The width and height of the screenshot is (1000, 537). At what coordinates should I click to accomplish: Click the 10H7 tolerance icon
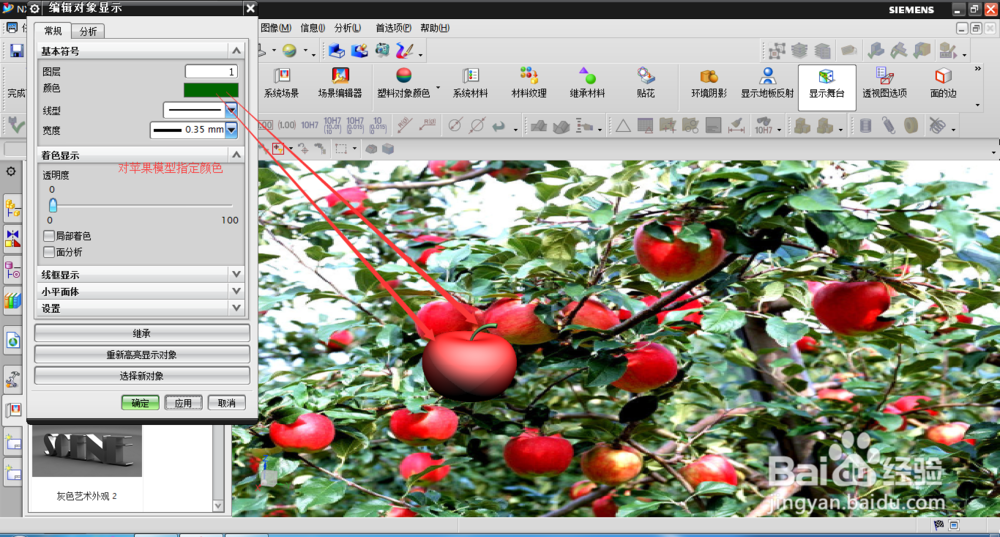(309, 125)
